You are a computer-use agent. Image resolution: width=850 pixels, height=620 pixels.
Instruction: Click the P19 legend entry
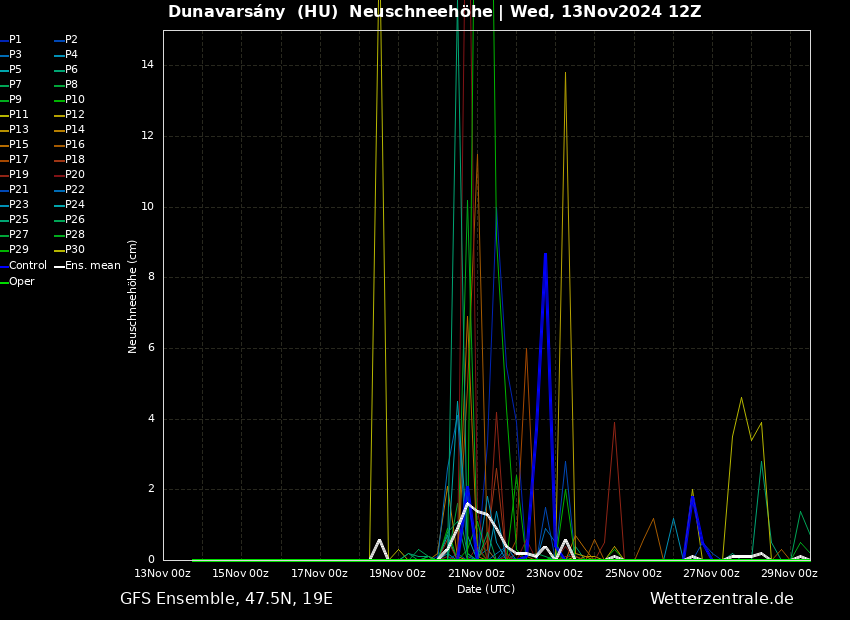coord(19,175)
